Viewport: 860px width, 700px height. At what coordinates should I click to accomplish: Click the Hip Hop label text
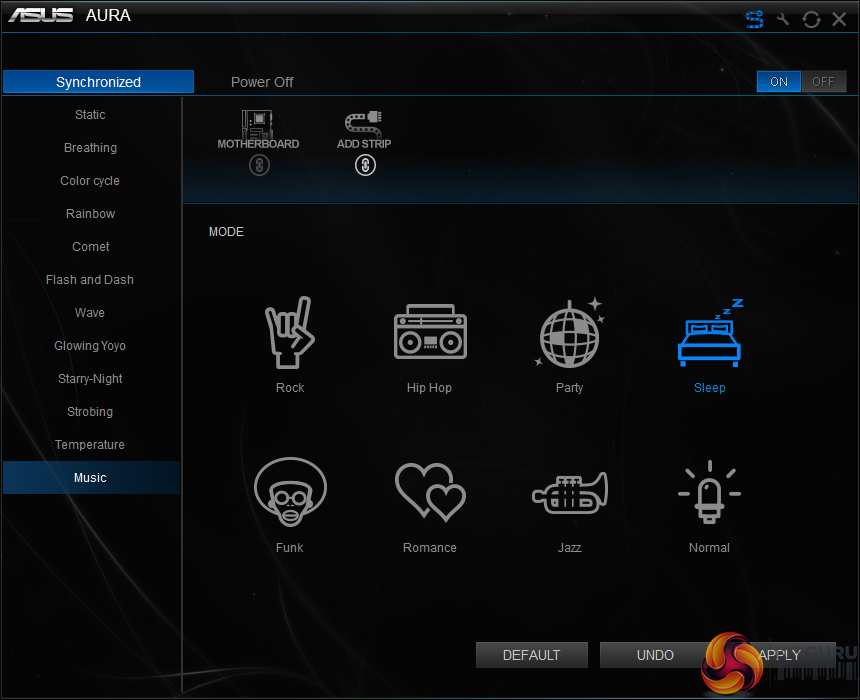[x=429, y=388]
